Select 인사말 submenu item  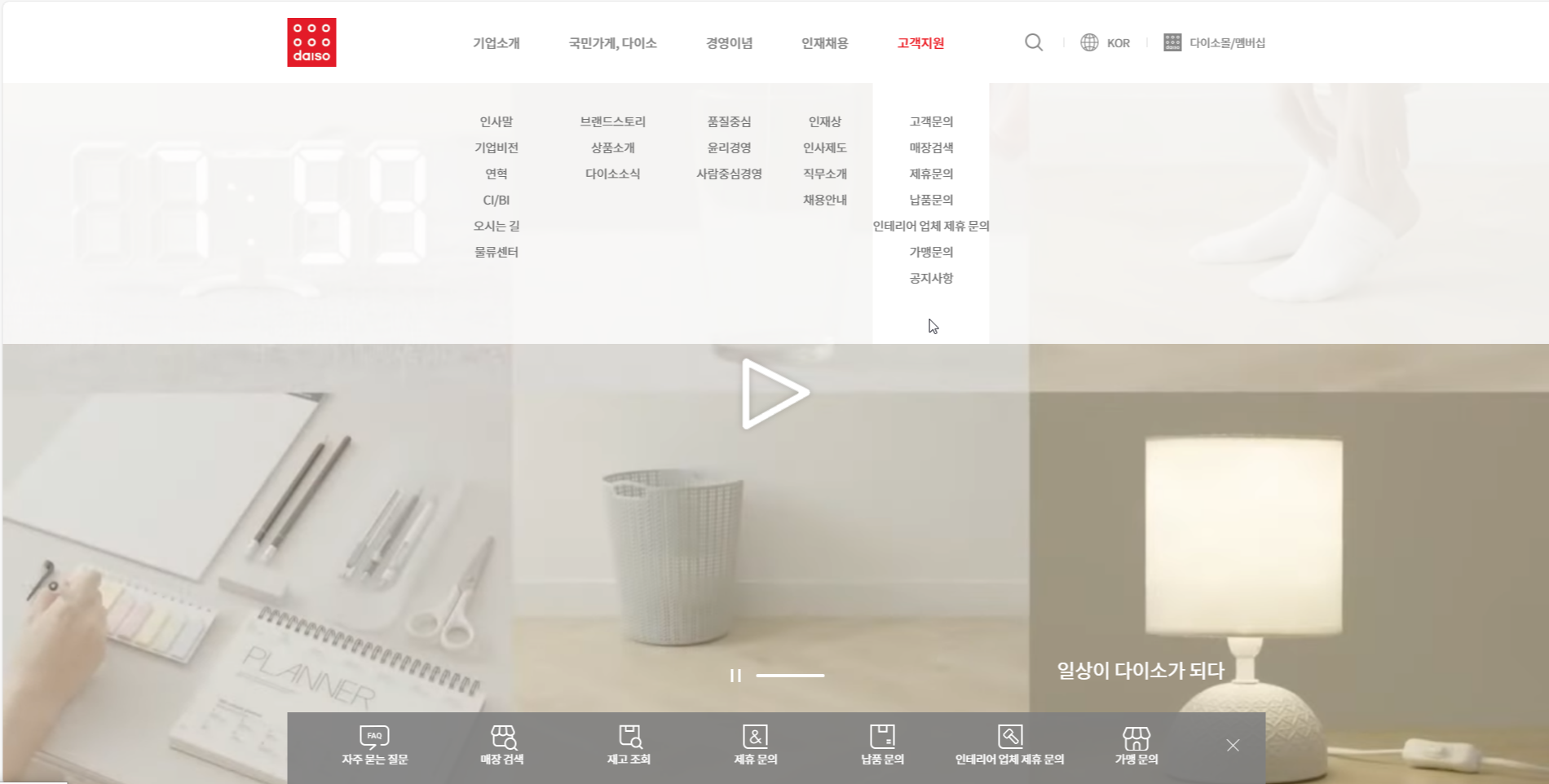pyautogui.click(x=496, y=121)
